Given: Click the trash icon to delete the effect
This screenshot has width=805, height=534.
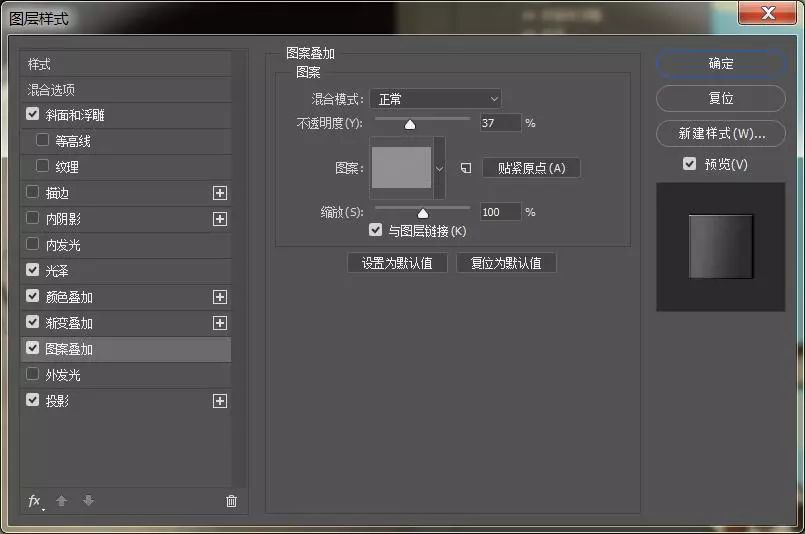Looking at the screenshot, I should 232,501.
